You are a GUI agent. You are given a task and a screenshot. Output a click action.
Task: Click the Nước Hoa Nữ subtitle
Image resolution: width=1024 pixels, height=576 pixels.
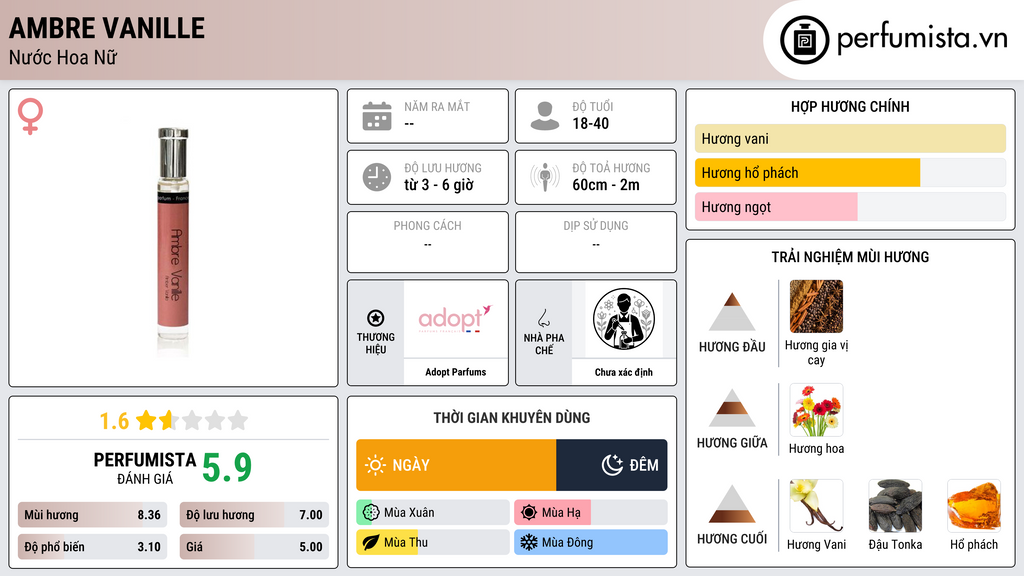pyautogui.click(x=63, y=57)
